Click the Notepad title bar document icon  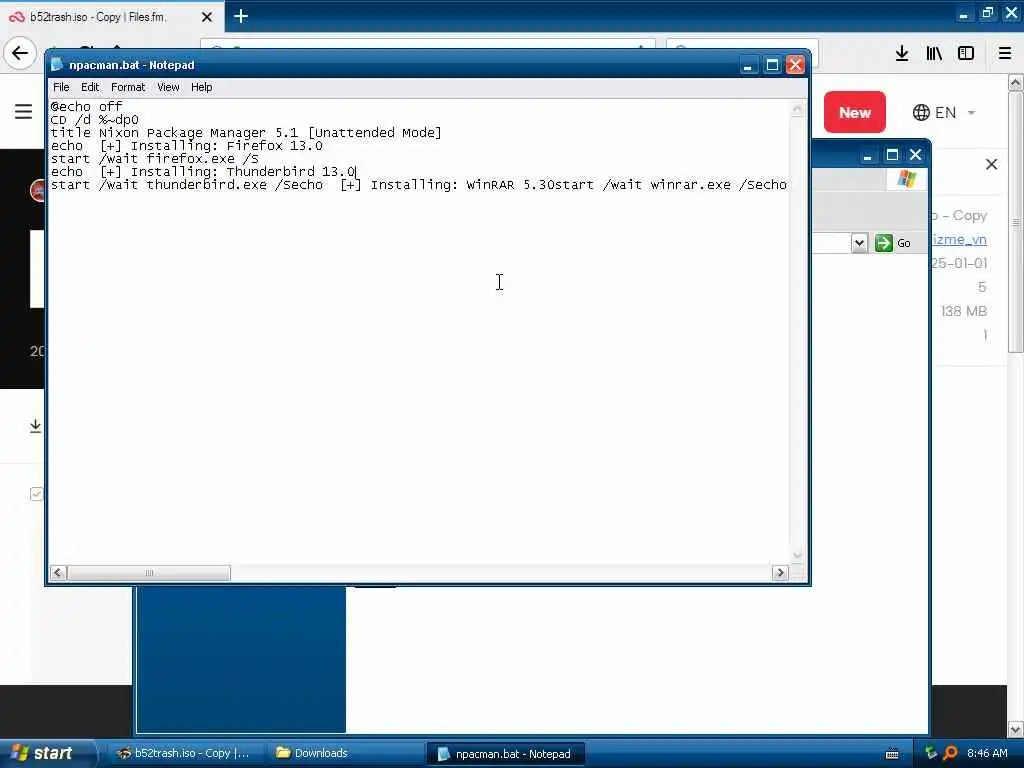57,64
